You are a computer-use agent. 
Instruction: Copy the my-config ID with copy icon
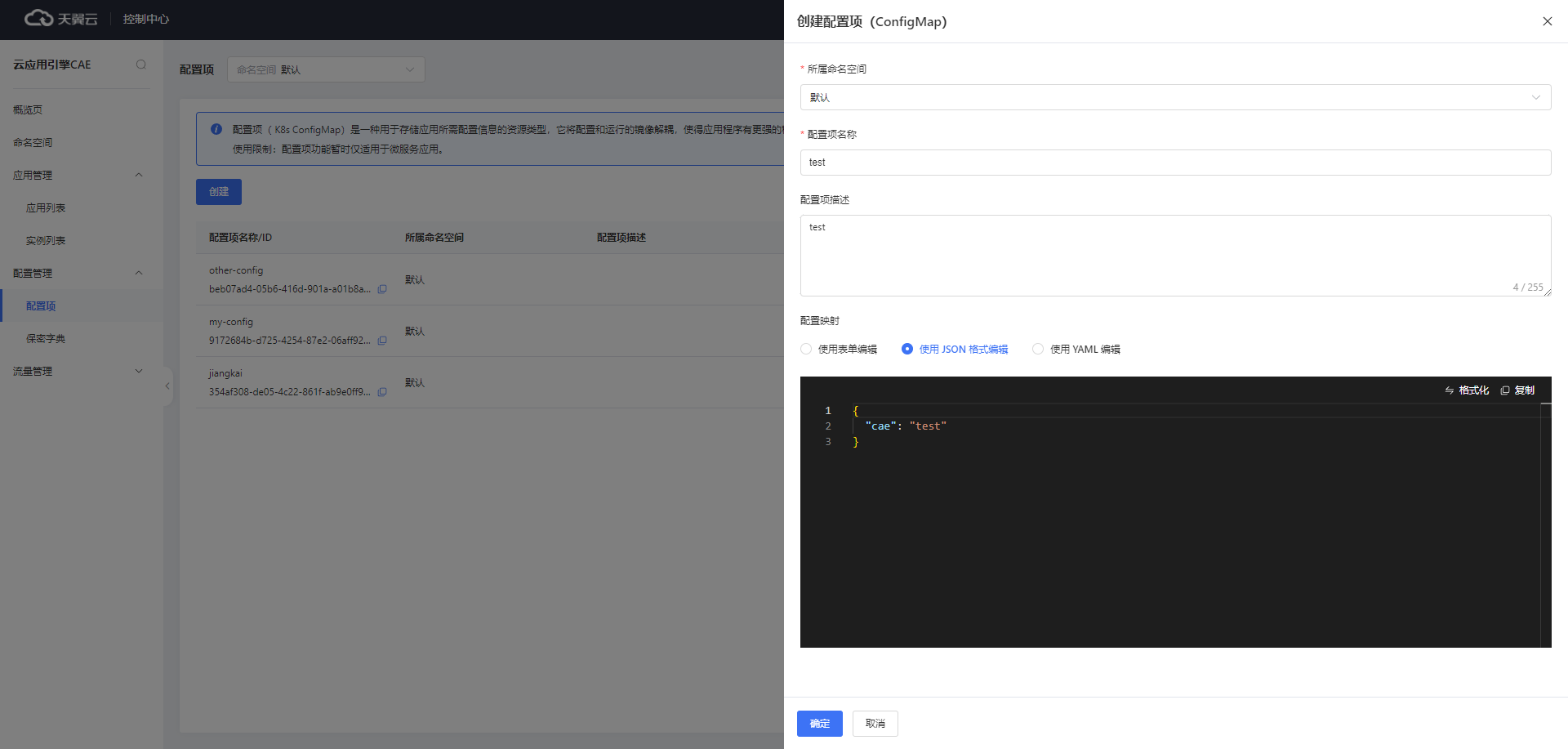point(382,341)
